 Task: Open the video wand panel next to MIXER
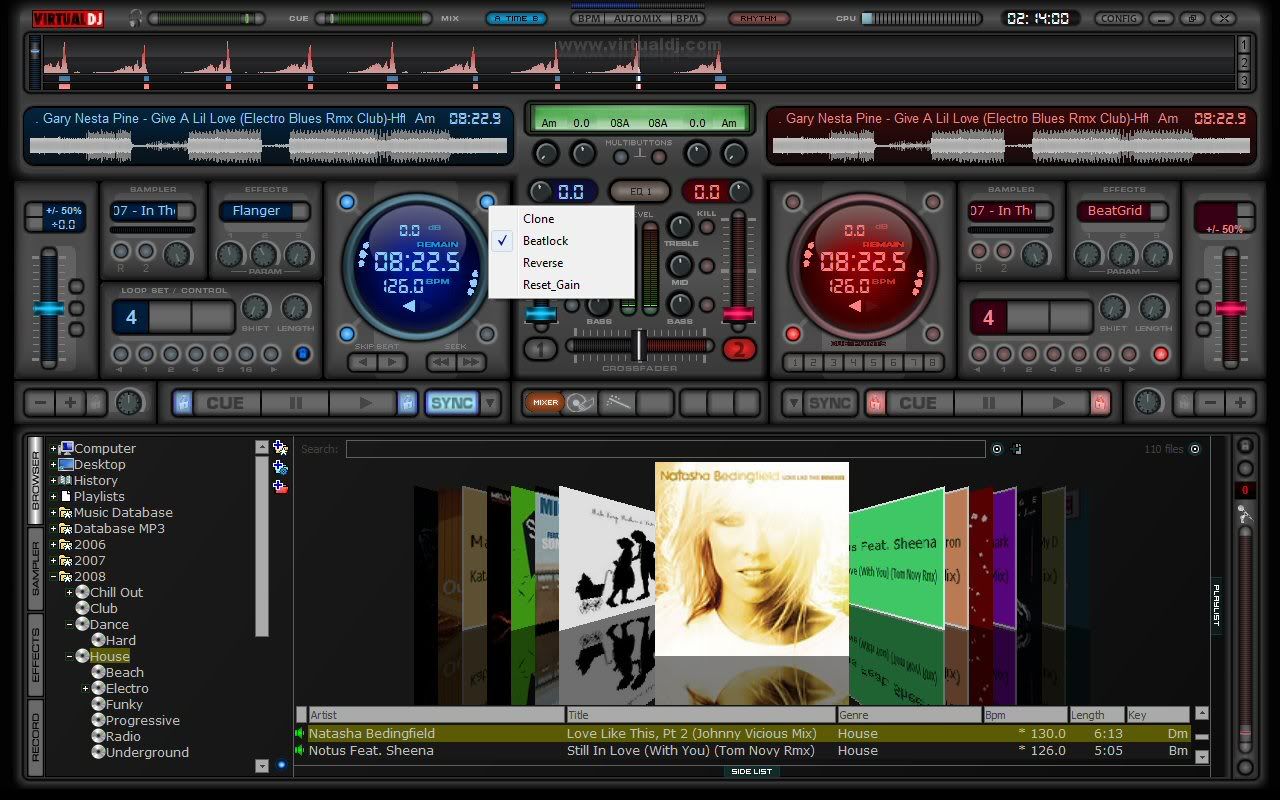pyautogui.click(x=616, y=403)
